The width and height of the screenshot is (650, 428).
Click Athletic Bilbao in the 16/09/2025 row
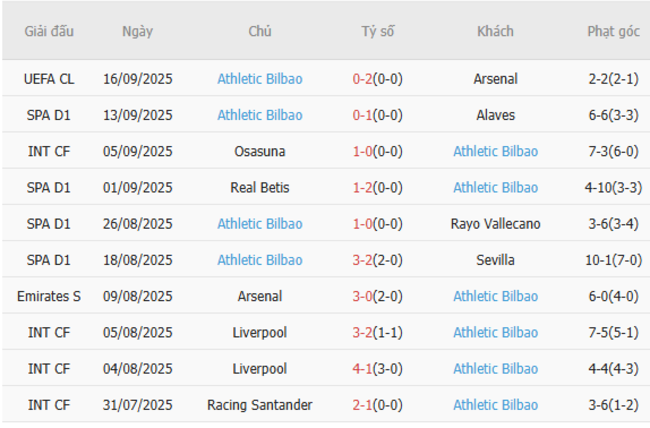coord(260,79)
